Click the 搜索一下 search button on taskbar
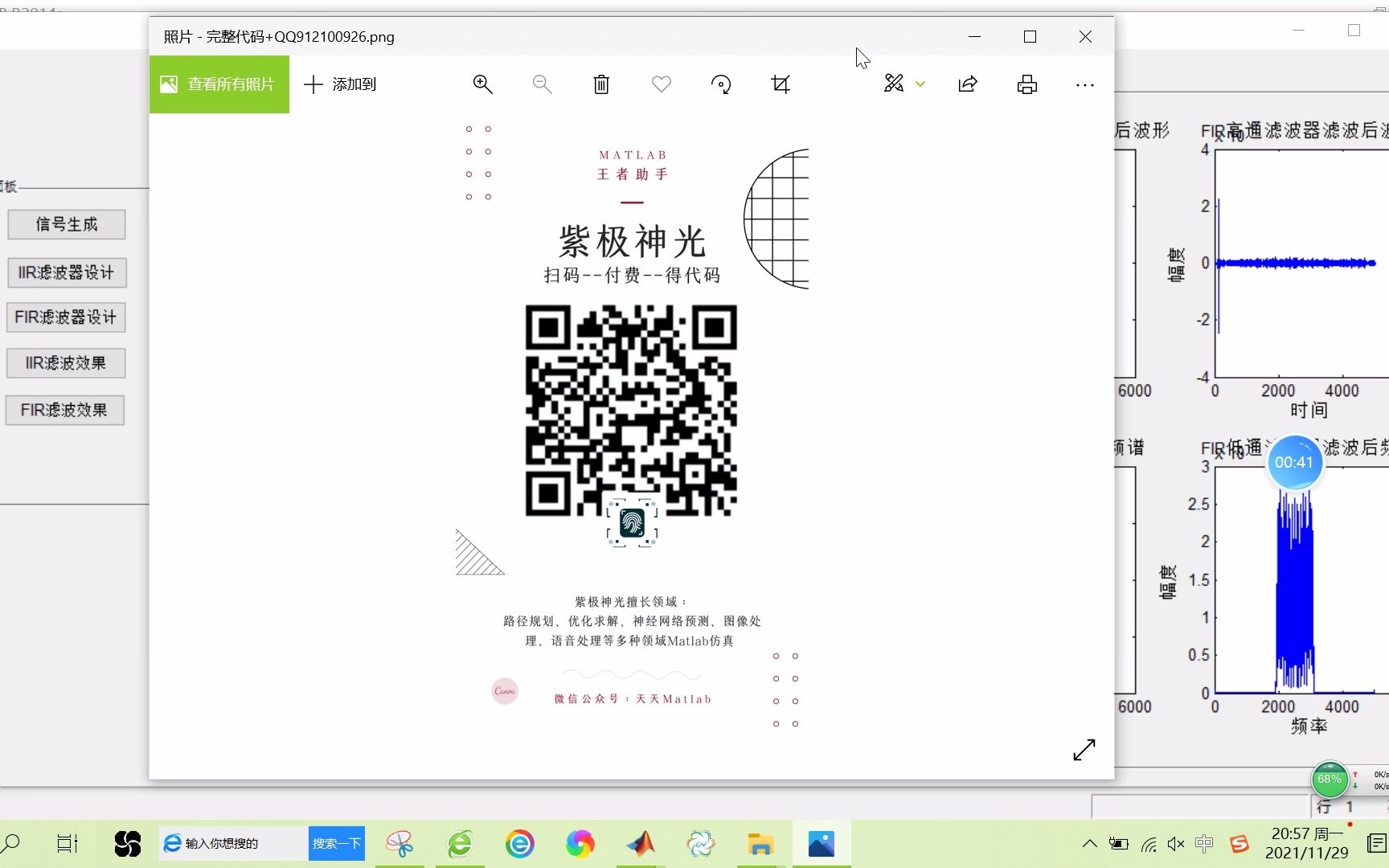This screenshot has height=868, width=1389. (x=337, y=843)
